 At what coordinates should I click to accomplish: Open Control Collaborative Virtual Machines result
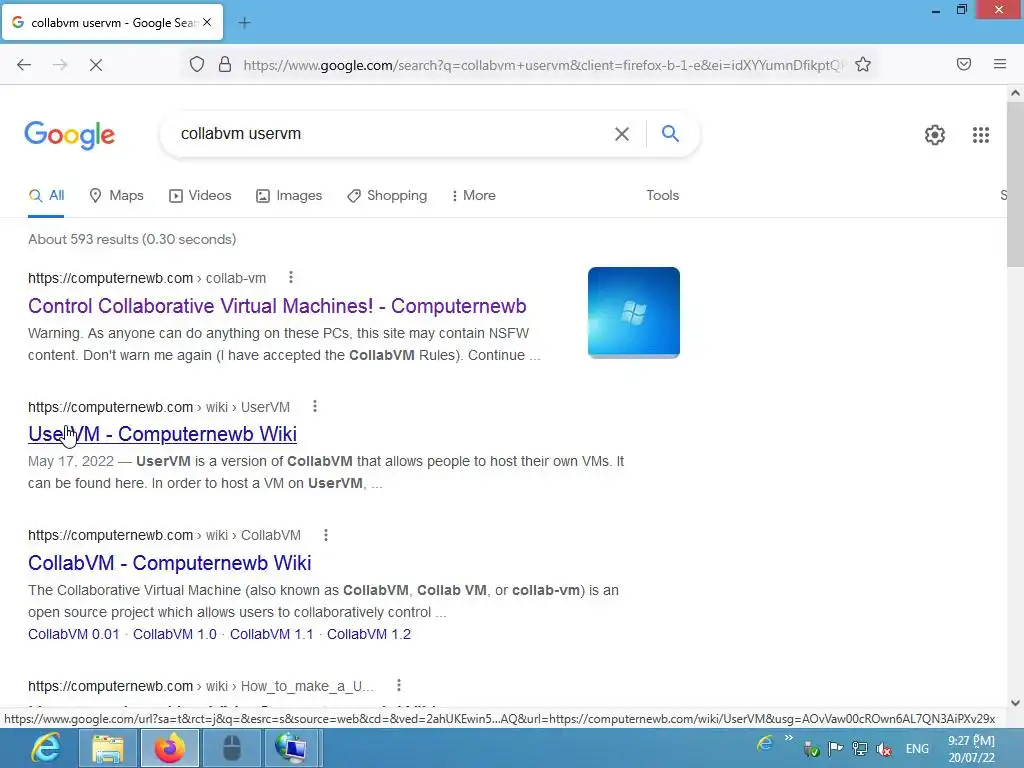pos(277,306)
